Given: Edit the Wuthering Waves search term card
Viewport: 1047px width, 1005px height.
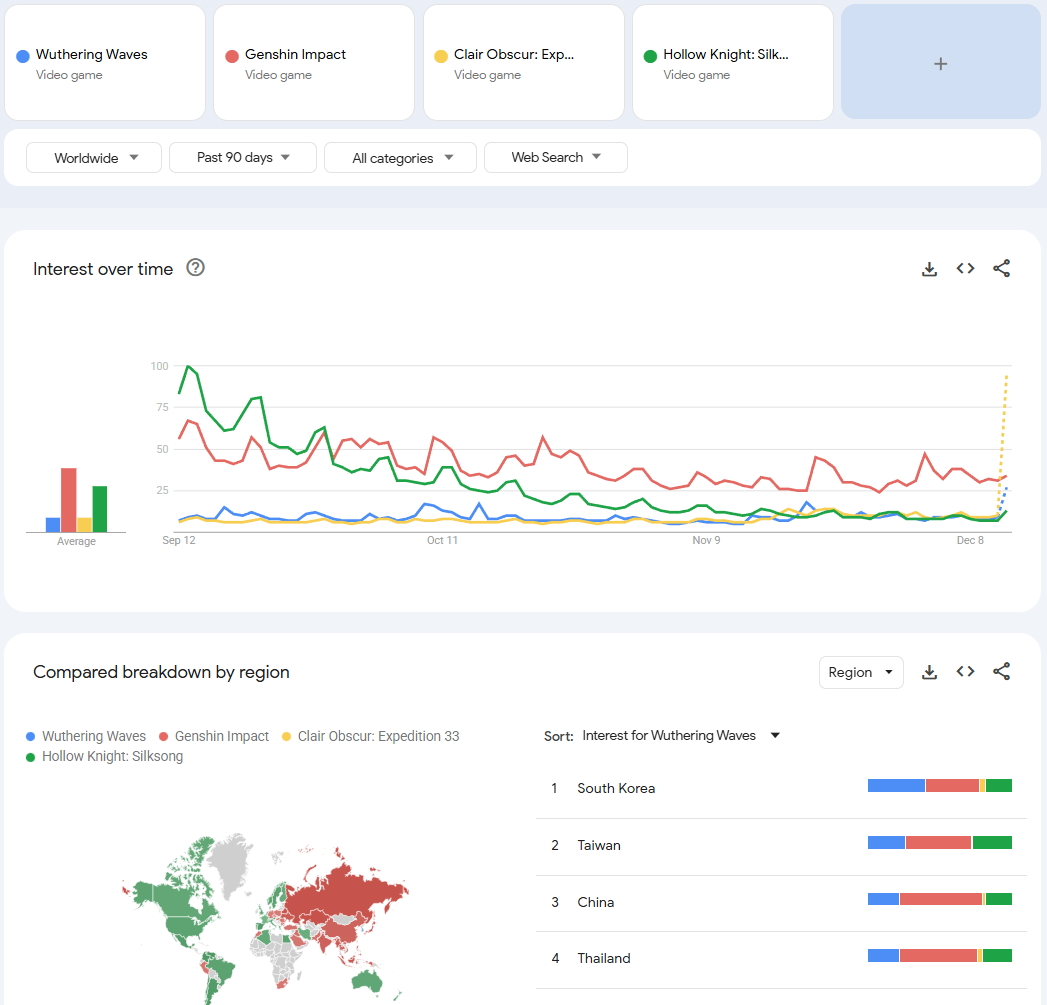Looking at the screenshot, I should coord(105,63).
